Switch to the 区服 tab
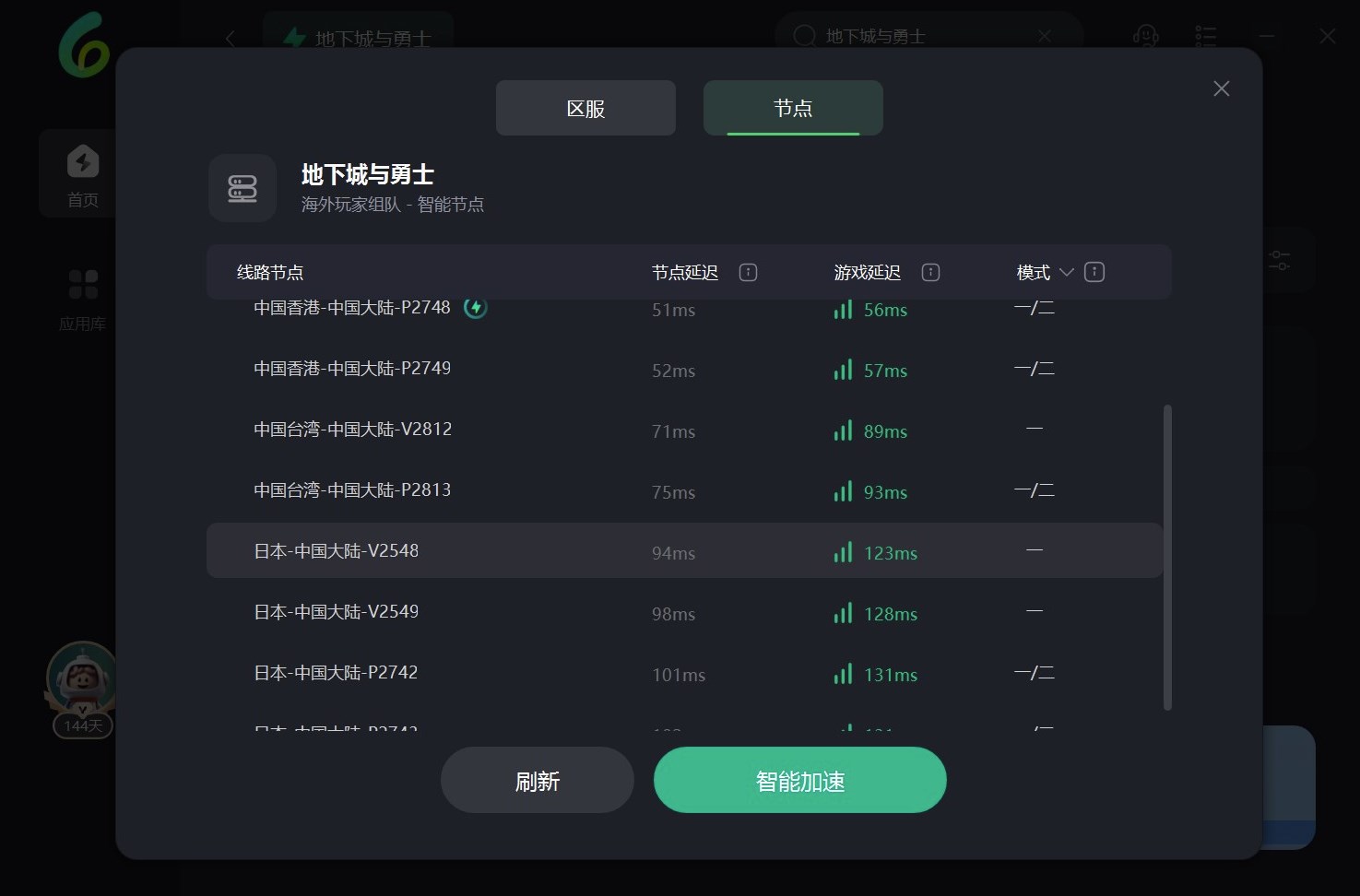This screenshot has width=1360, height=896. (x=585, y=109)
